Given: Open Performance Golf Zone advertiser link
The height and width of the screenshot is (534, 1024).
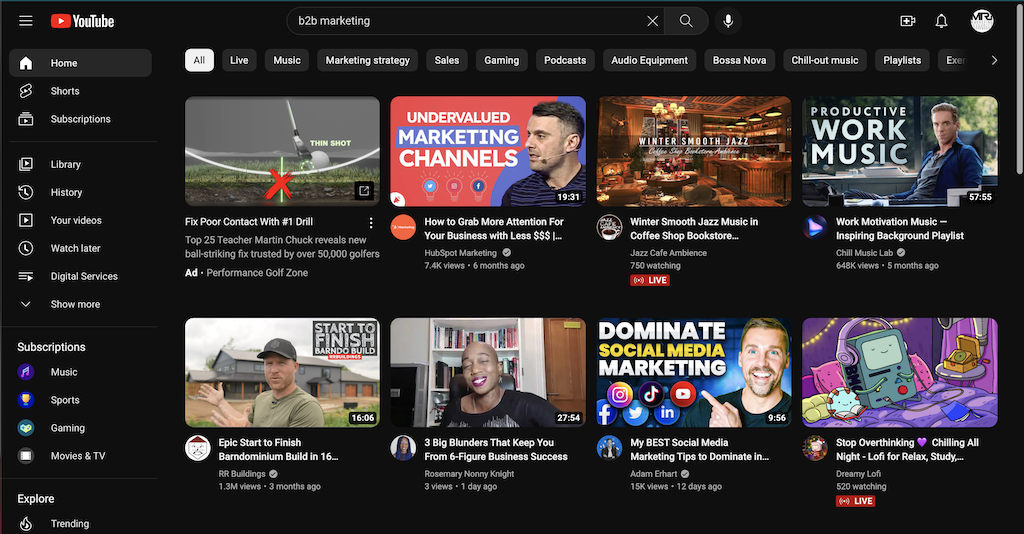Looking at the screenshot, I should (x=257, y=273).
